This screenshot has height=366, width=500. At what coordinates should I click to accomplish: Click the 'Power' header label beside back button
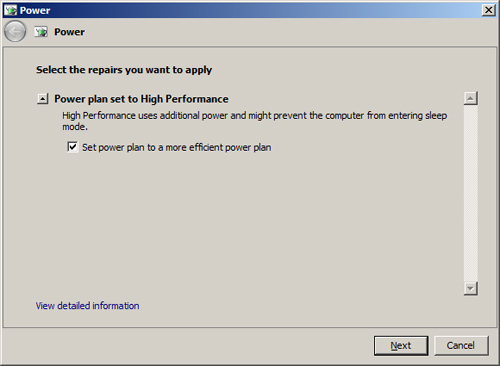[x=69, y=32]
